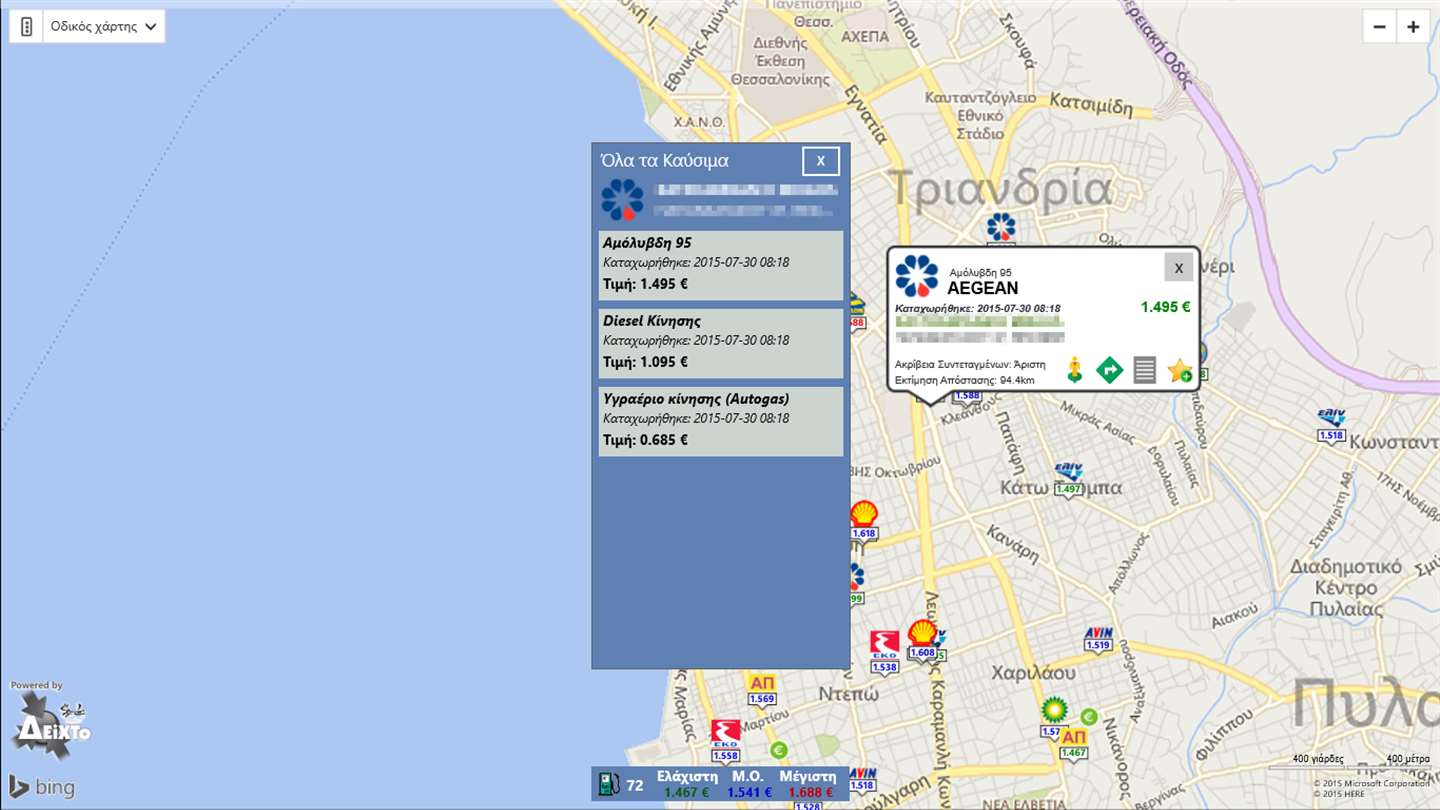Open the all fuels list icon in popup

(x=1145, y=370)
